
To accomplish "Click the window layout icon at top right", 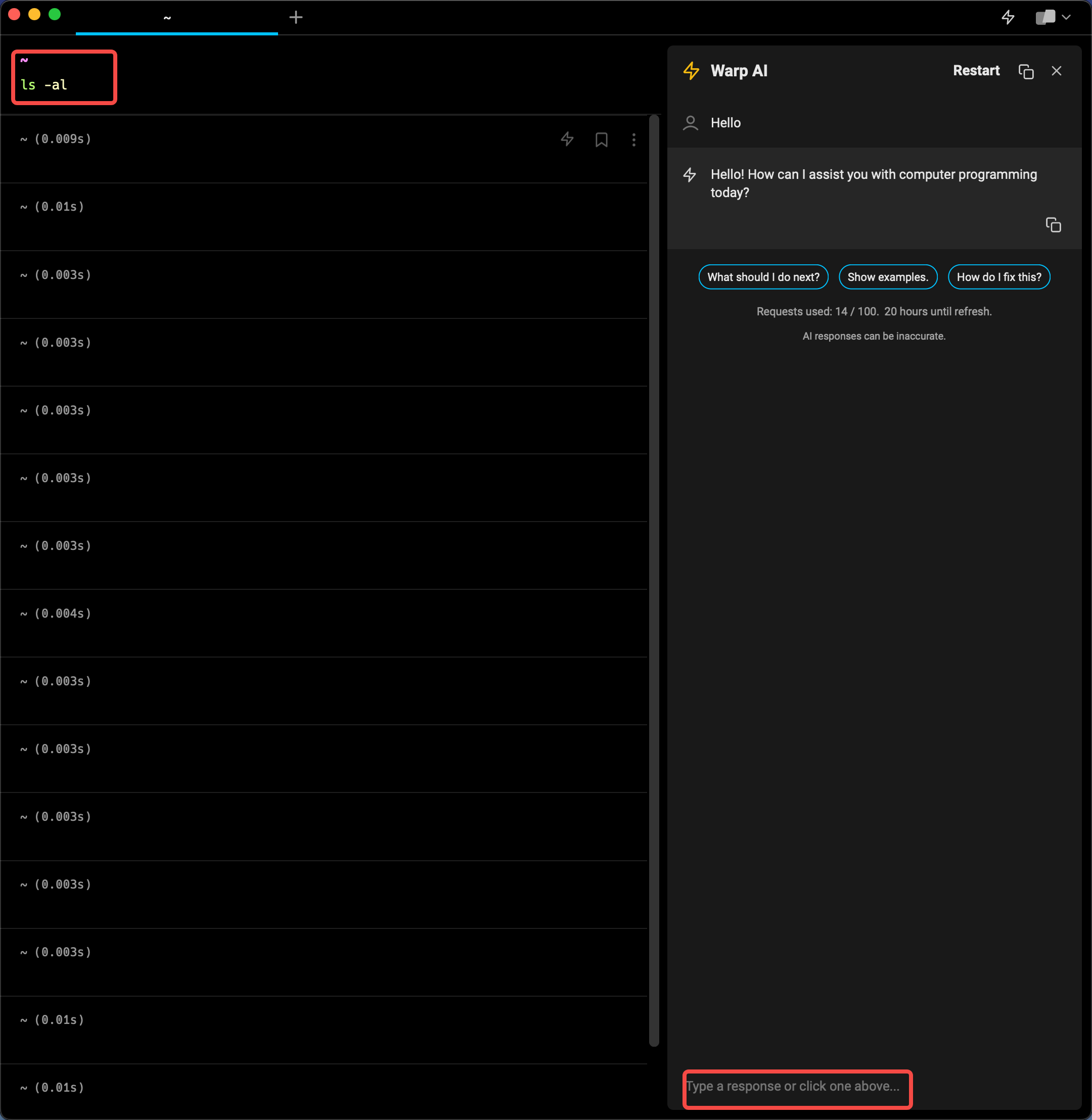I will point(1045,17).
